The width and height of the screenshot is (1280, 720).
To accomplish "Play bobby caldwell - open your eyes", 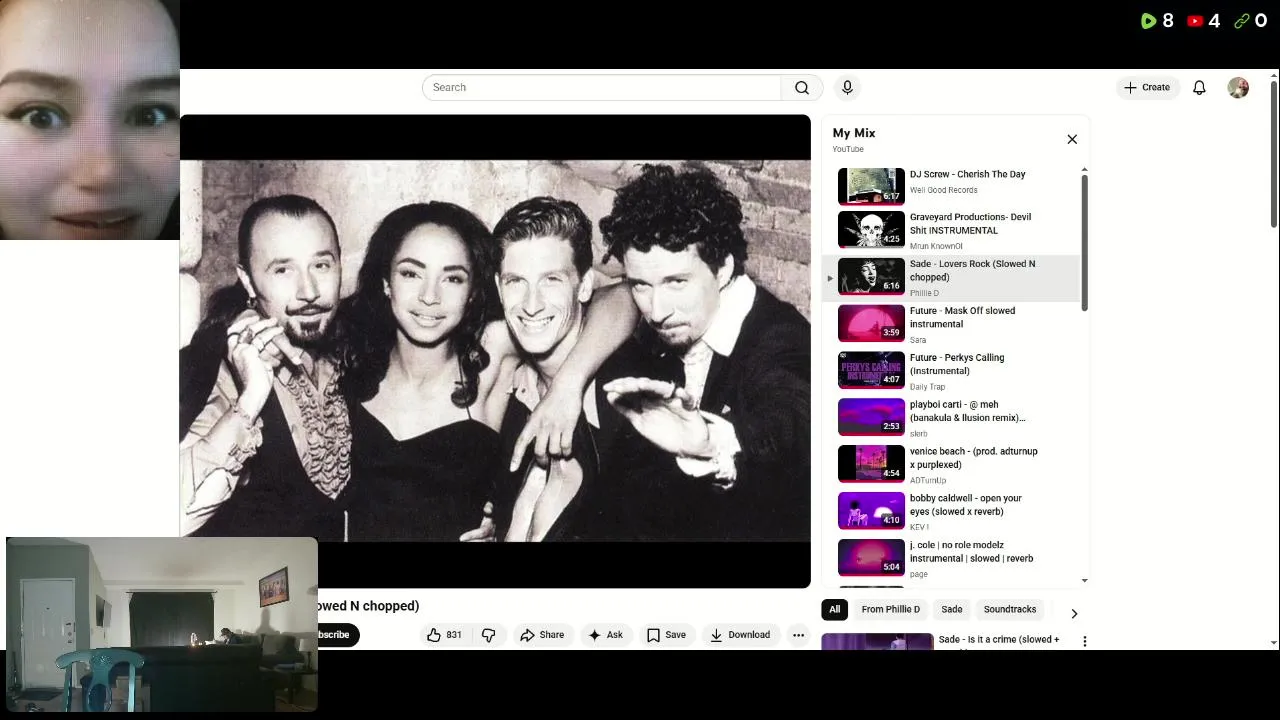I will pos(966,505).
